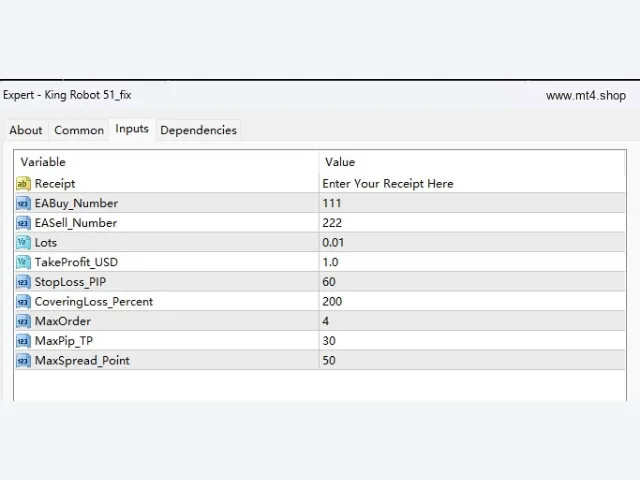Switch to the About tab
Image resolution: width=640 pixels, height=480 pixels.
(26, 130)
